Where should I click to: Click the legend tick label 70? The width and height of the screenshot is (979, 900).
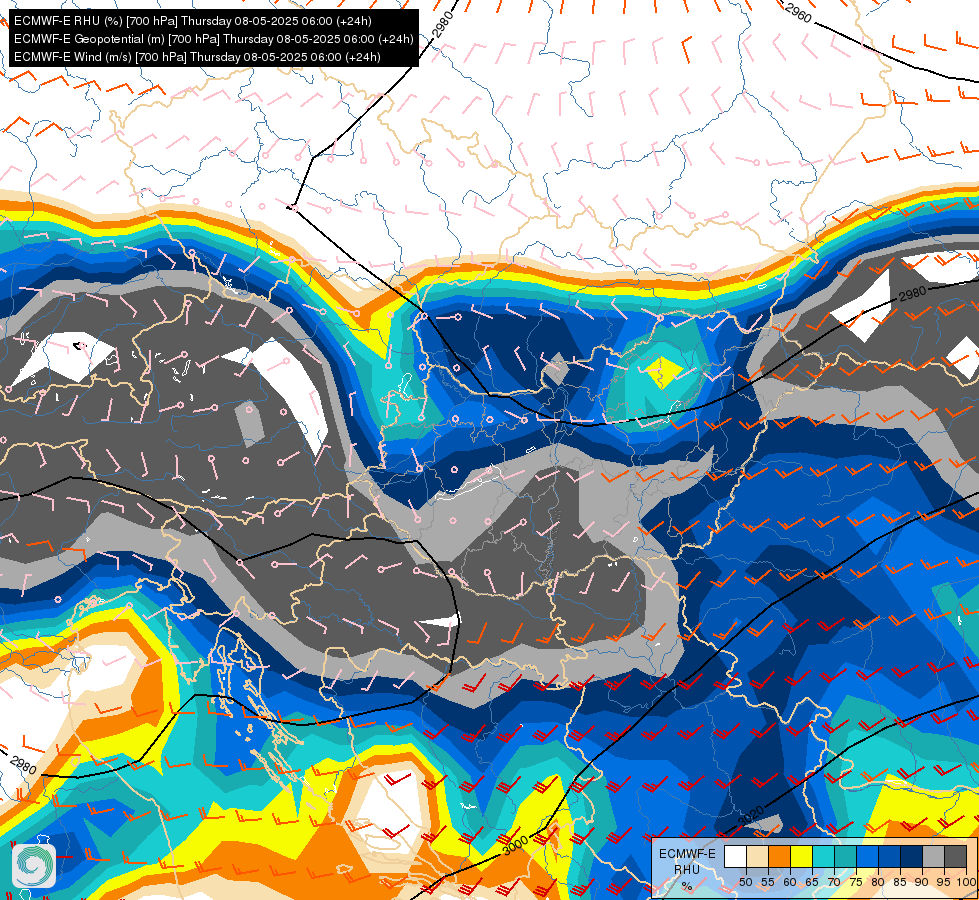(834, 883)
